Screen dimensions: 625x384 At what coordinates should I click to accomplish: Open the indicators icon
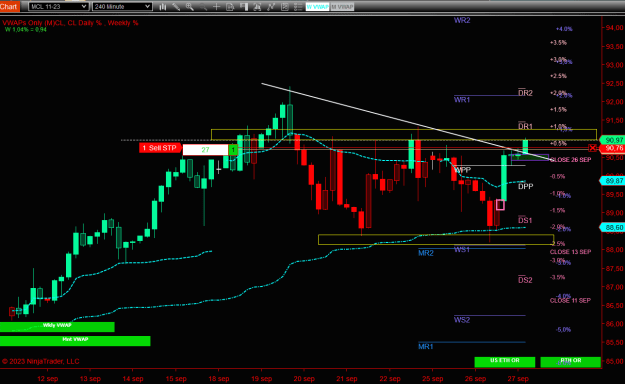(257, 7)
